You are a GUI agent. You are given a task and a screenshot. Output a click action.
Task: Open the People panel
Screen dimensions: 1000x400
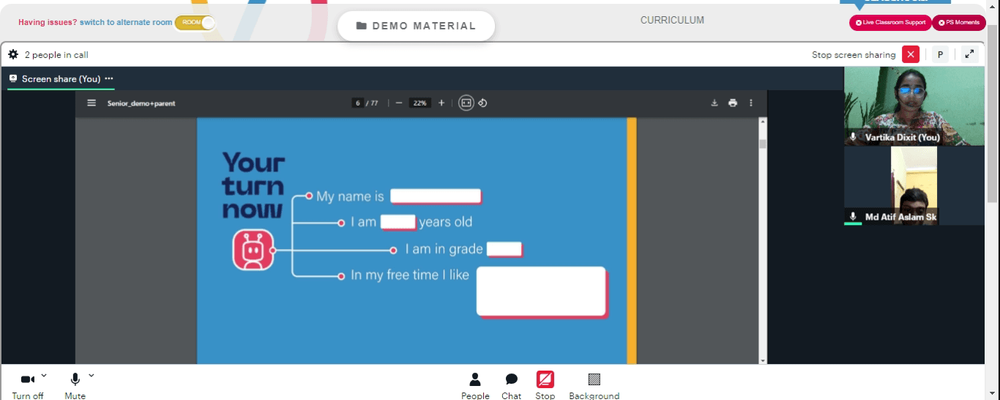tap(475, 385)
